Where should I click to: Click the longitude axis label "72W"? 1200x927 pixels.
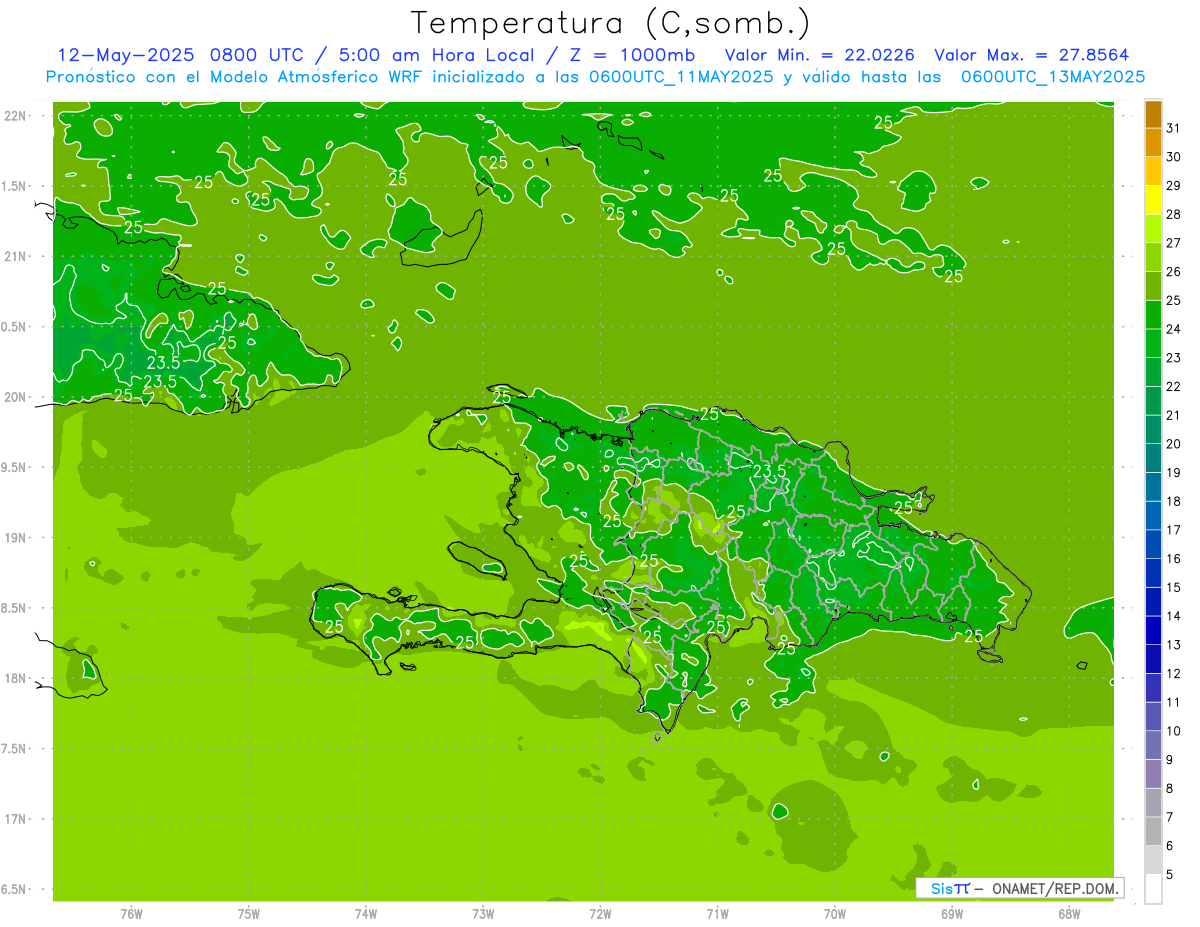(600, 913)
